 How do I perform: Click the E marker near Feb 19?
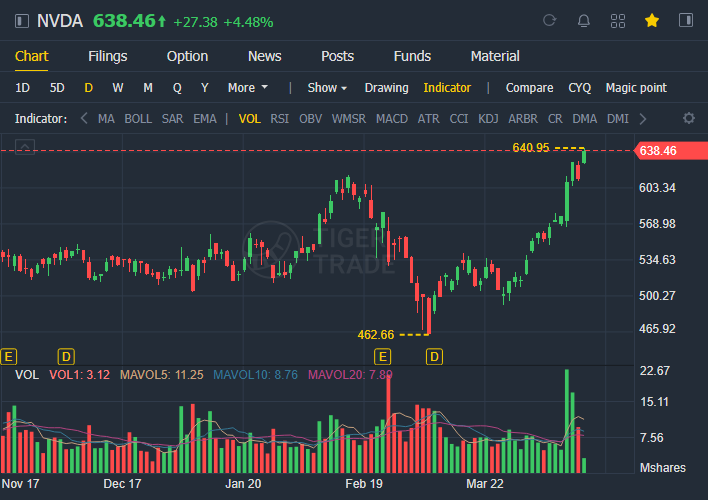tap(382, 357)
